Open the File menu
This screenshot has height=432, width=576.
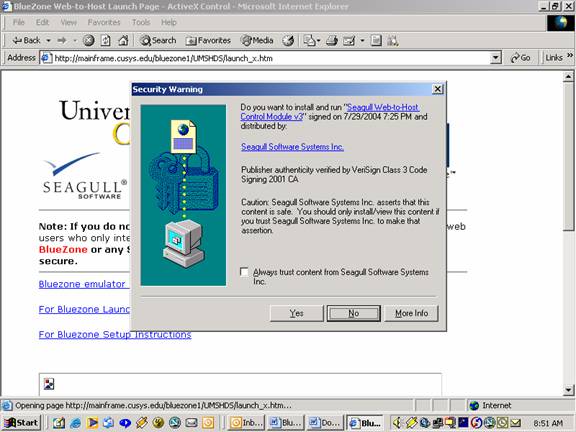[x=19, y=22]
